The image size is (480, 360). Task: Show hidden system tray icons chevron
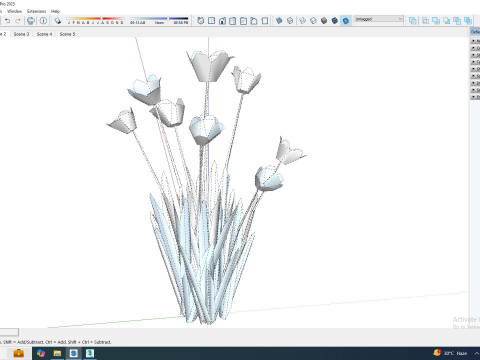(477, 353)
